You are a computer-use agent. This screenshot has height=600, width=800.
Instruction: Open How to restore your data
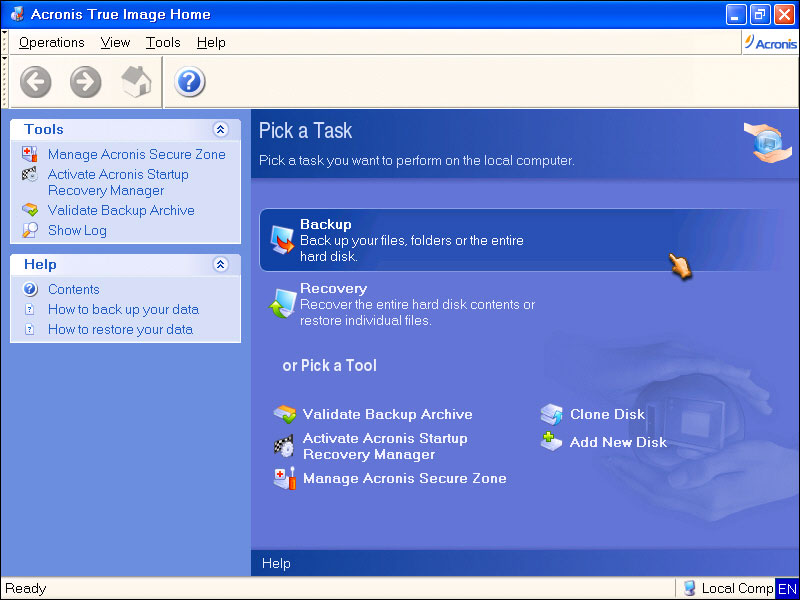click(x=120, y=329)
